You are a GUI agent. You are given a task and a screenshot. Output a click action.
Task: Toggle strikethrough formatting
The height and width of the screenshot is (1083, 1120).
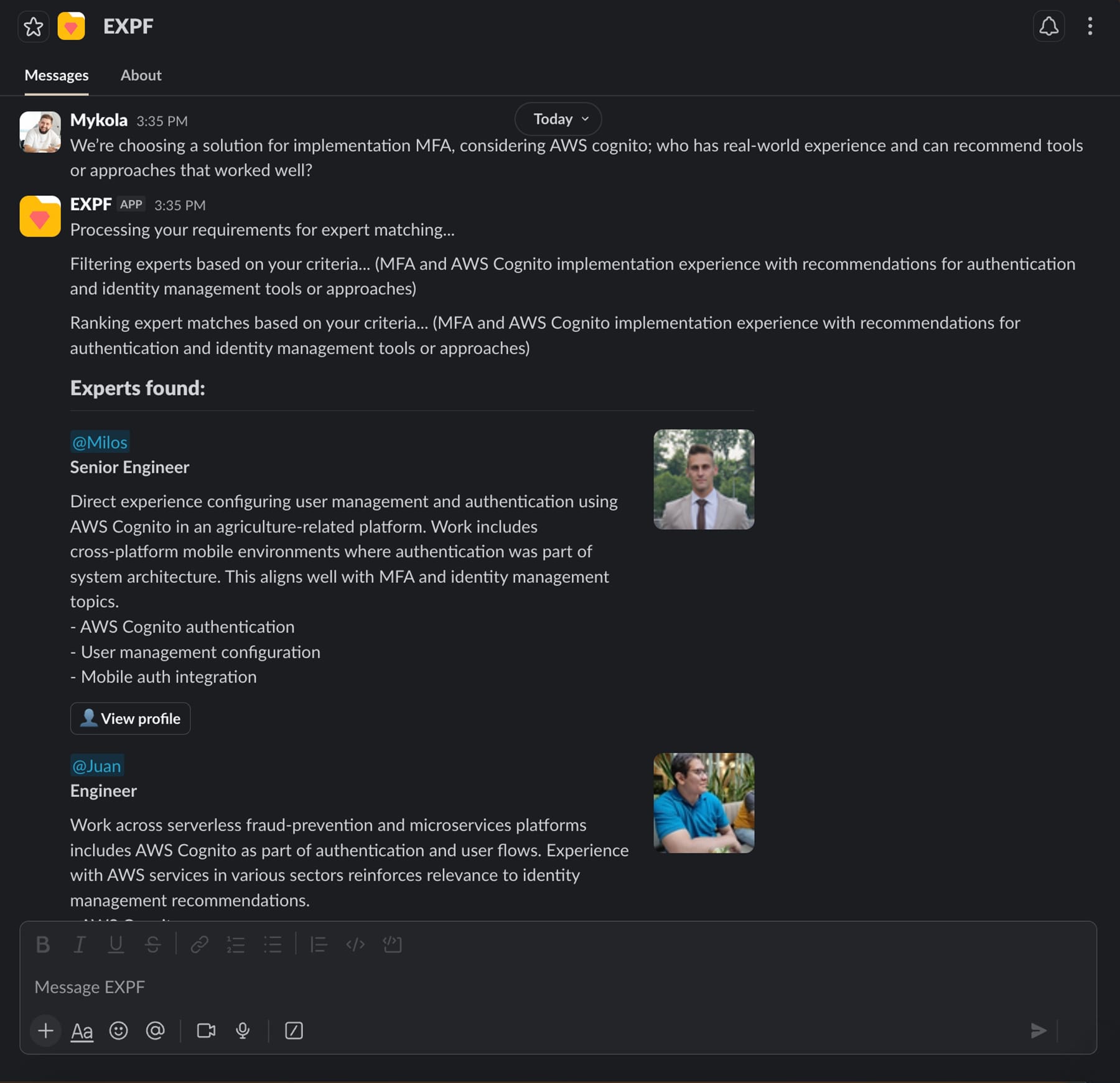(x=152, y=945)
